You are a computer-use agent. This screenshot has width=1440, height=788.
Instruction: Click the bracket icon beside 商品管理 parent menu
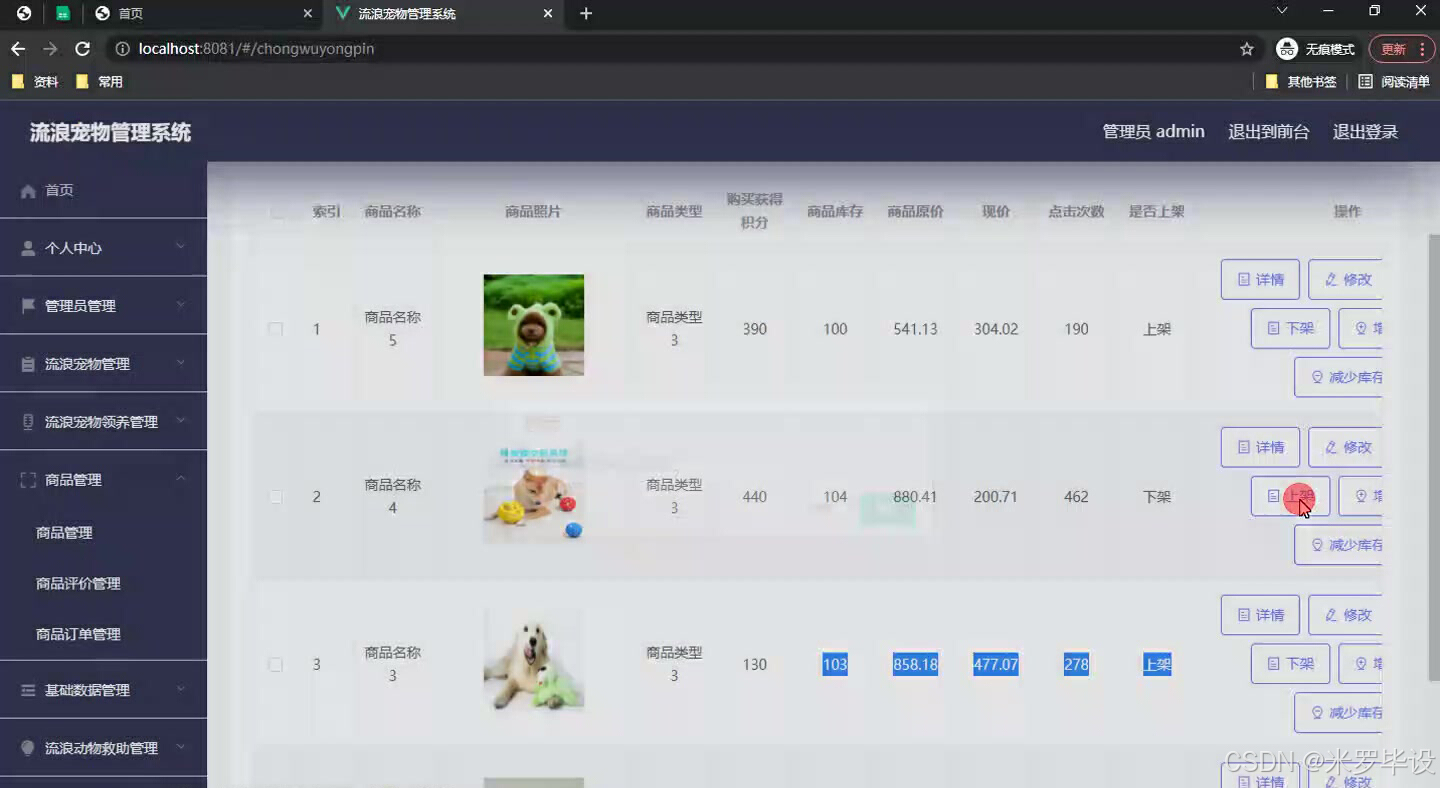(28, 480)
